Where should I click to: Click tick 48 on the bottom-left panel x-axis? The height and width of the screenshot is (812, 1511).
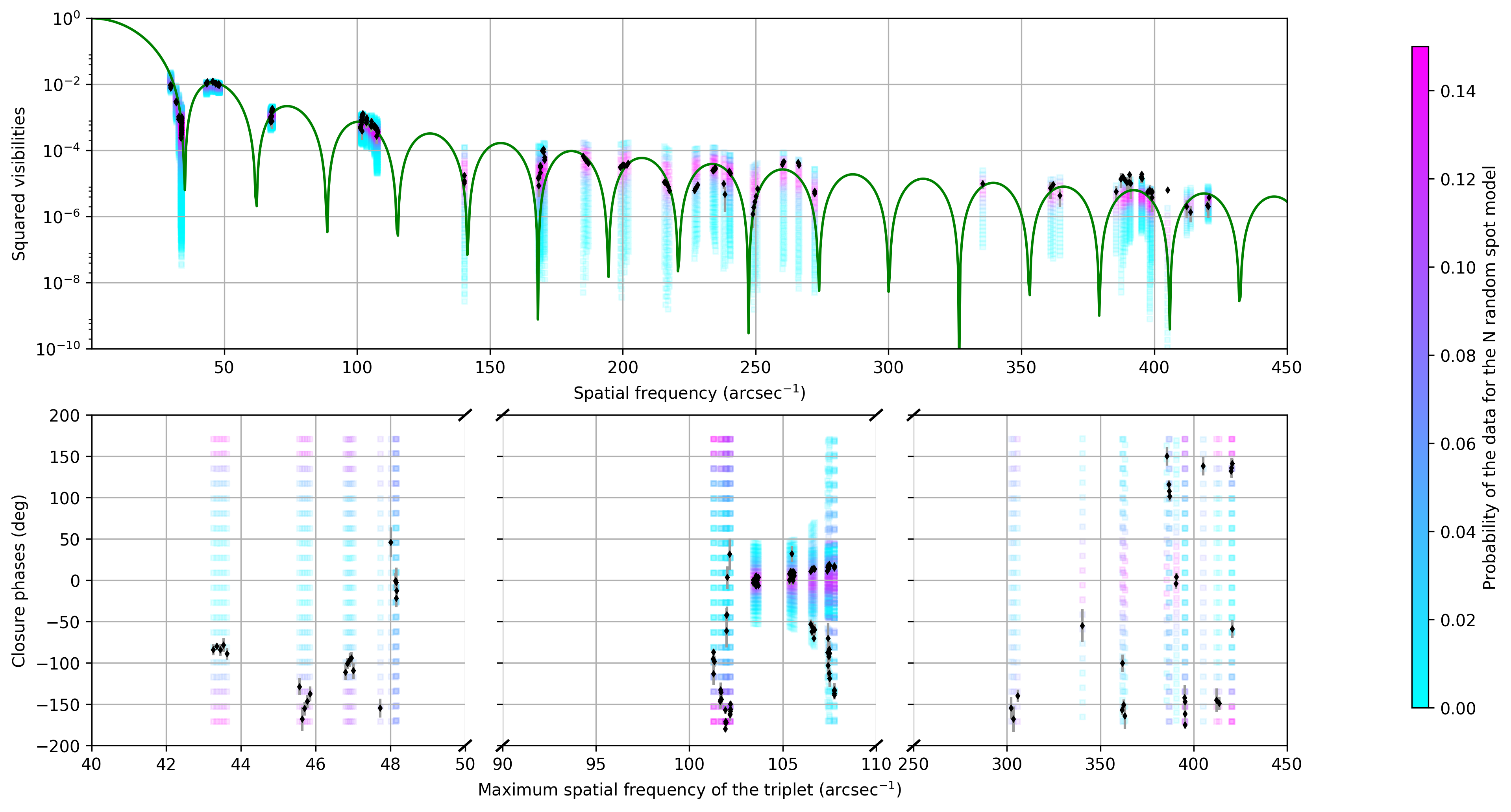(x=391, y=764)
